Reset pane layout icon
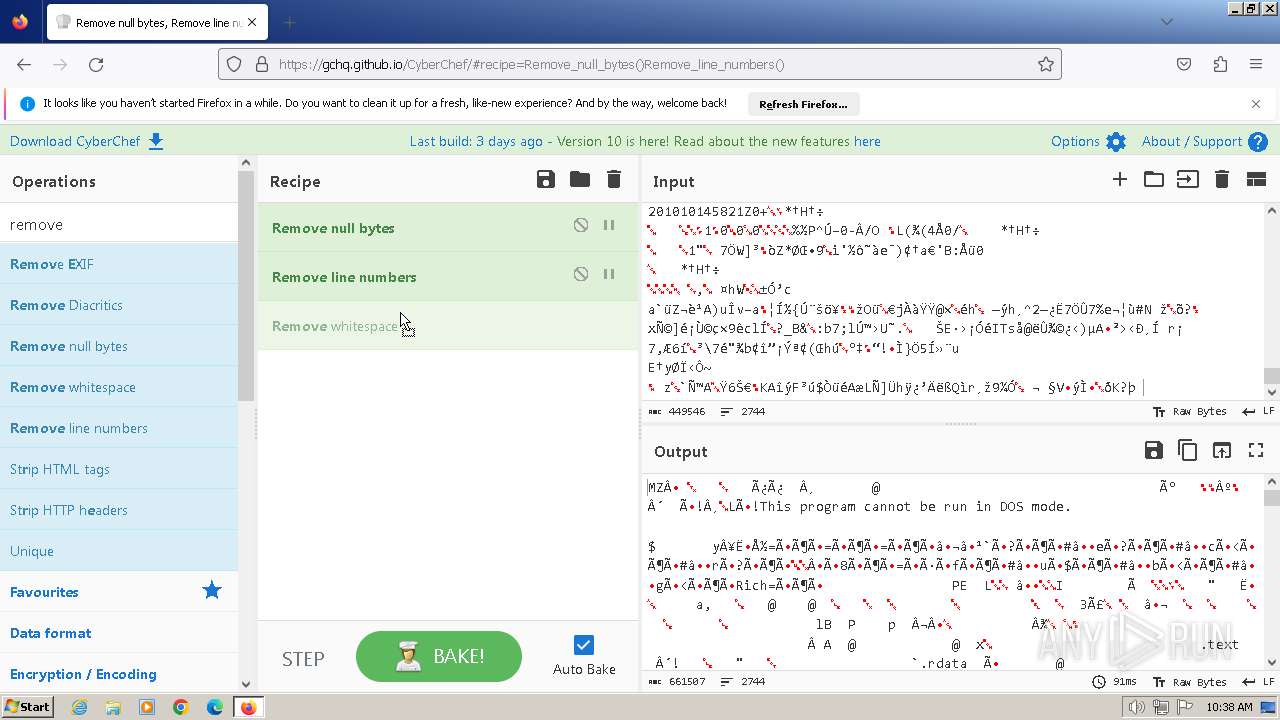The width and height of the screenshot is (1280, 720). [x=1256, y=179]
